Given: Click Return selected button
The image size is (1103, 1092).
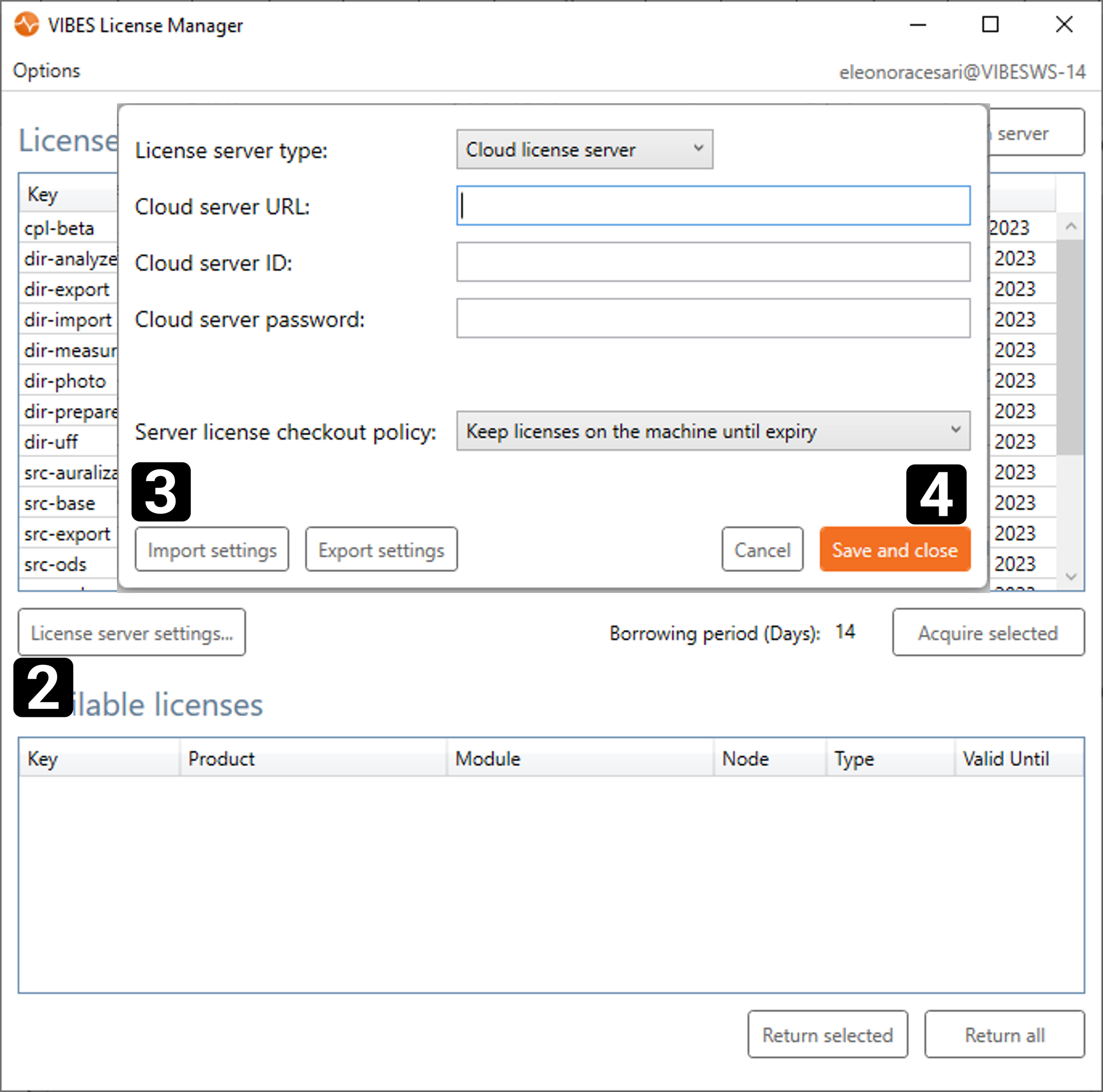Looking at the screenshot, I should [x=828, y=1035].
